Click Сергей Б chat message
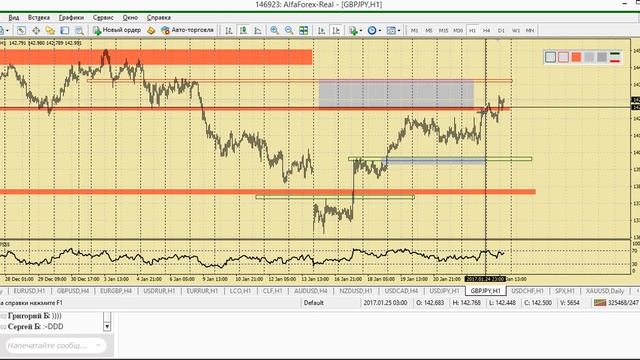This screenshot has width=640, height=360. click(36, 327)
